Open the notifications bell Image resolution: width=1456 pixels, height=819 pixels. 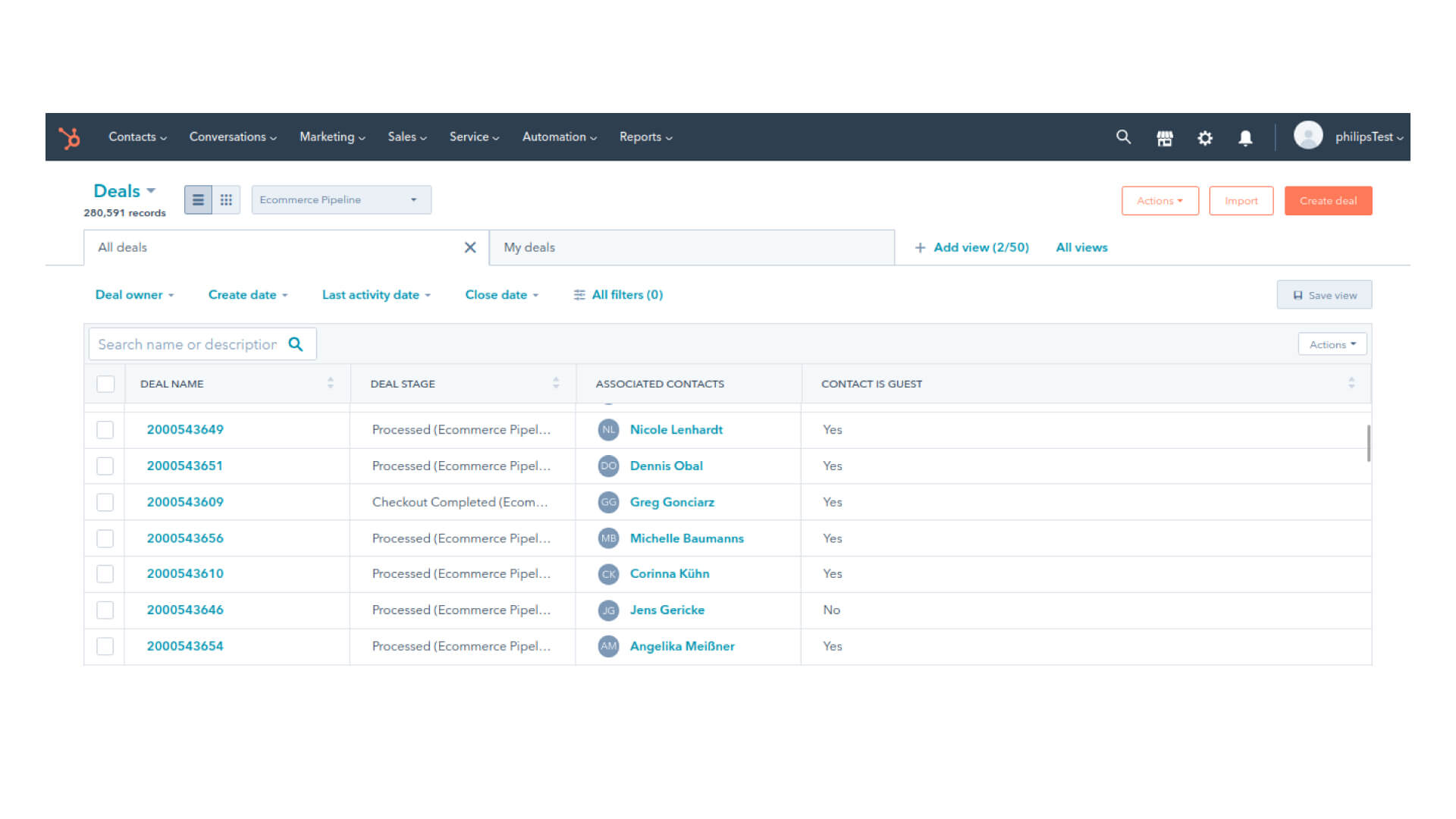pos(1245,138)
